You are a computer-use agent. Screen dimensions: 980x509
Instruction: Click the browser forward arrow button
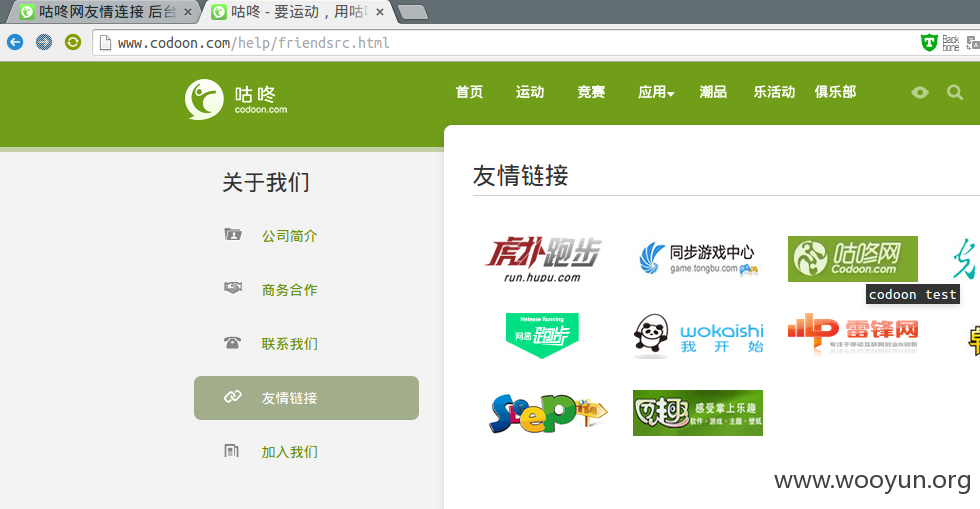point(44,43)
